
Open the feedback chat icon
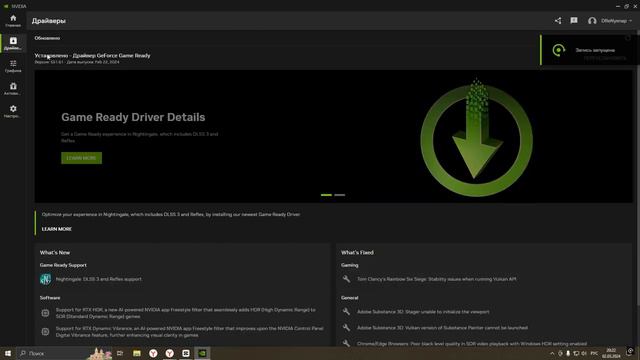coord(574,20)
